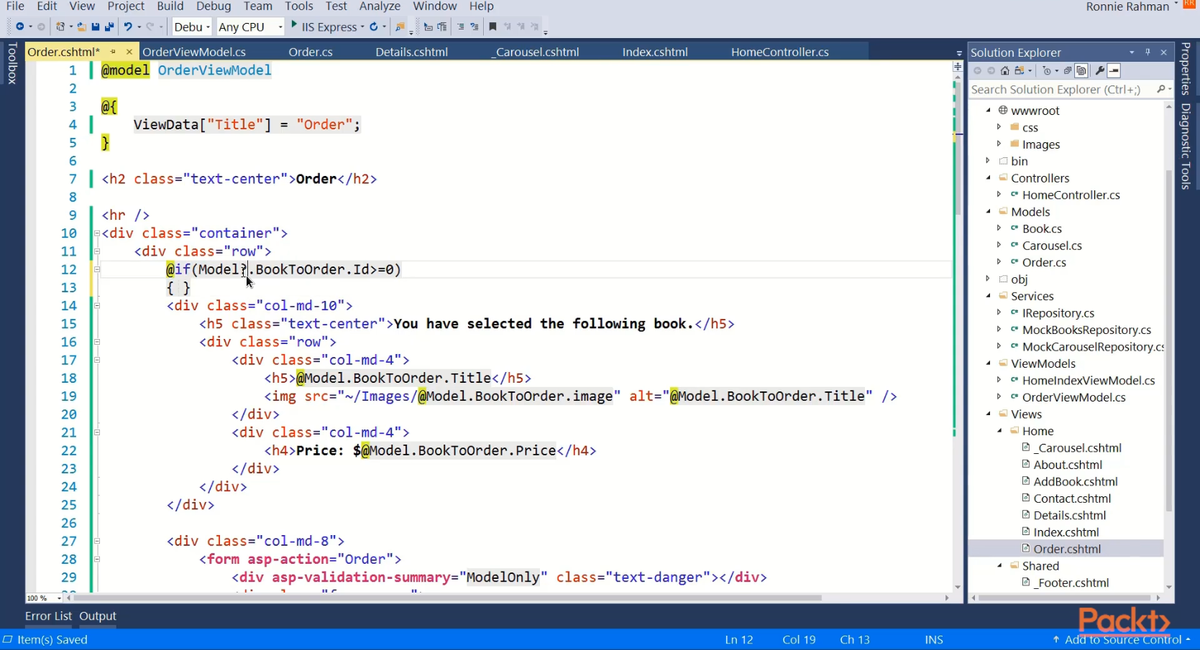The image size is (1200, 650).
Task: Click the browser Refresh toolbar icon
Action: [x=374, y=27]
